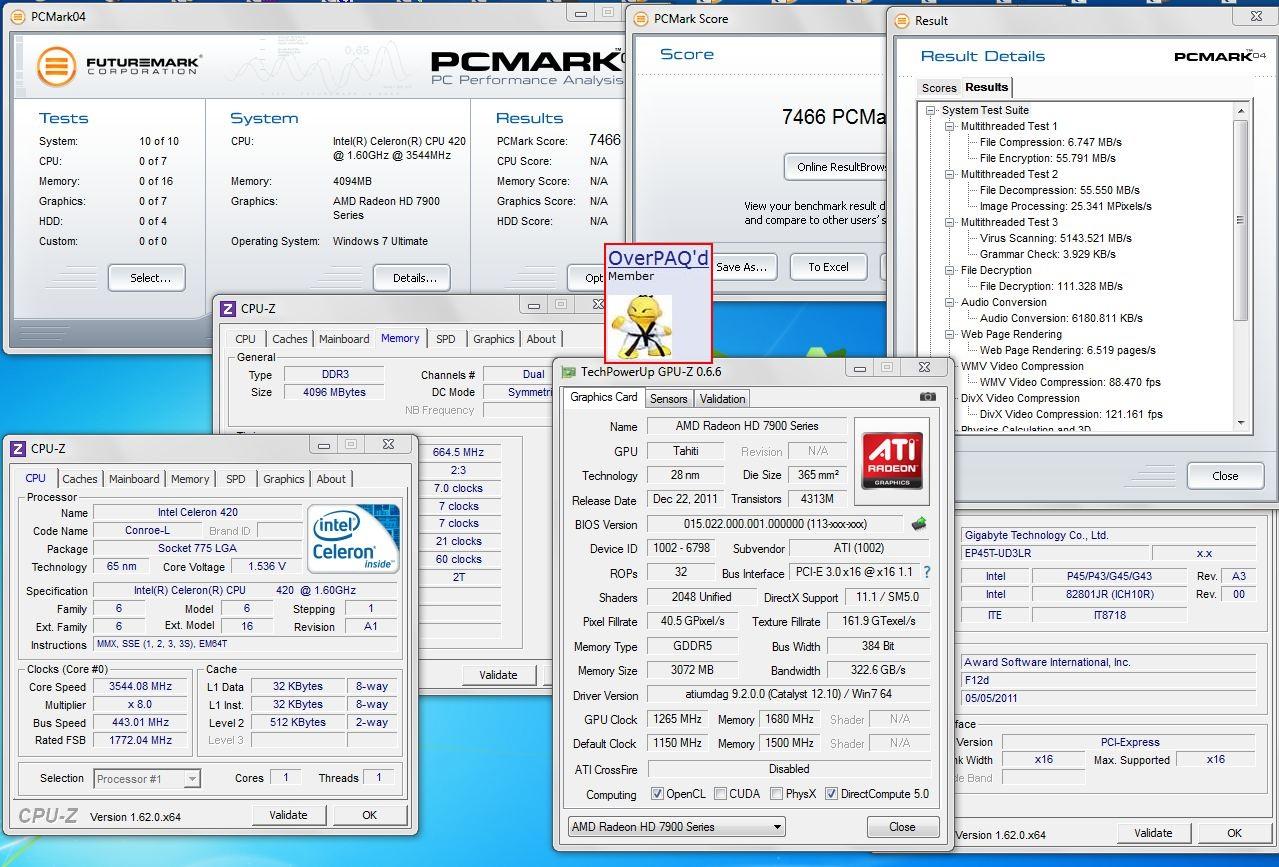Image resolution: width=1279 pixels, height=867 pixels.
Task: Click the OverPAQ'd karate avatar image
Action: pos(640,326)
